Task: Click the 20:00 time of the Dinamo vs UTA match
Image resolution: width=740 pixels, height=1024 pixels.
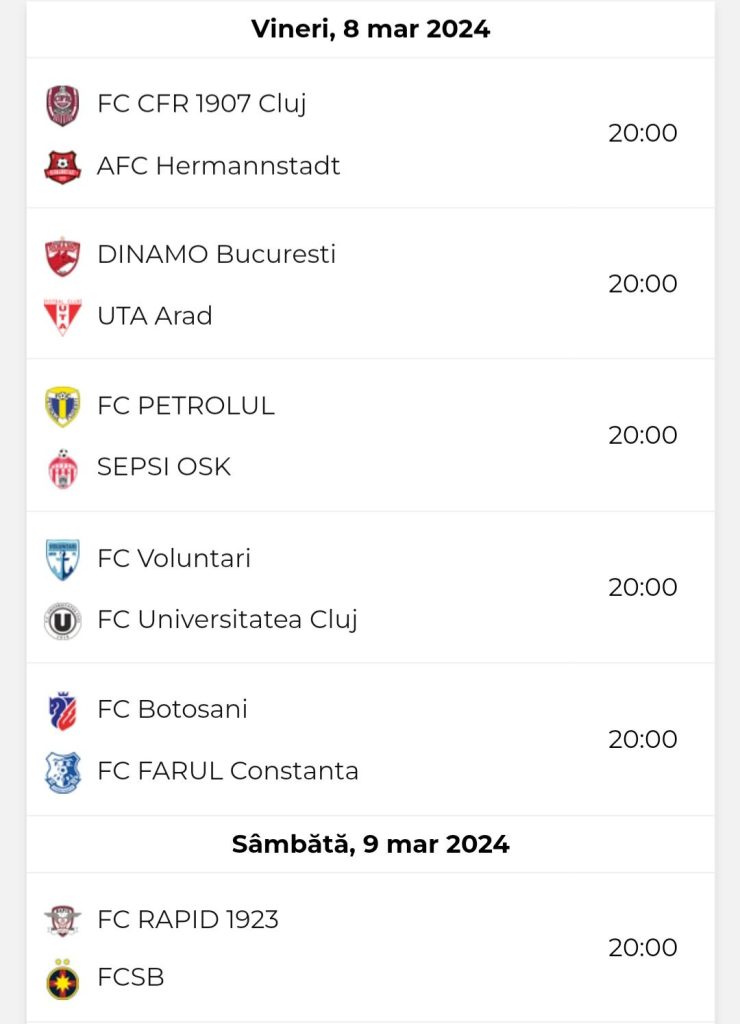Action: 643,283
